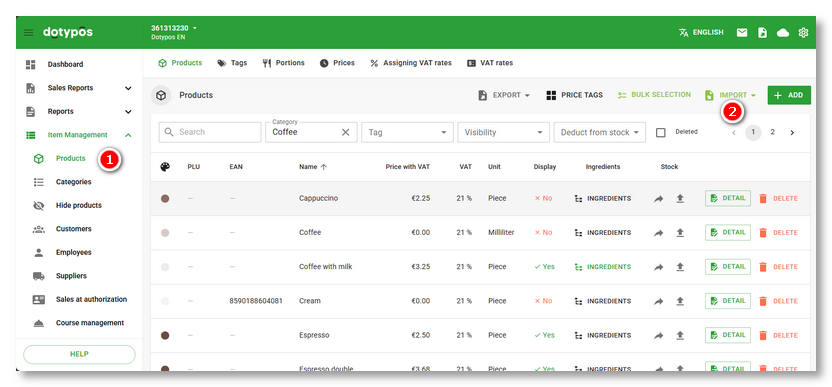Image resolution: width=832 pixels, height=387 pixels.
Task: Open the Tag filter dropdown
Action: [x=408, y=132]
